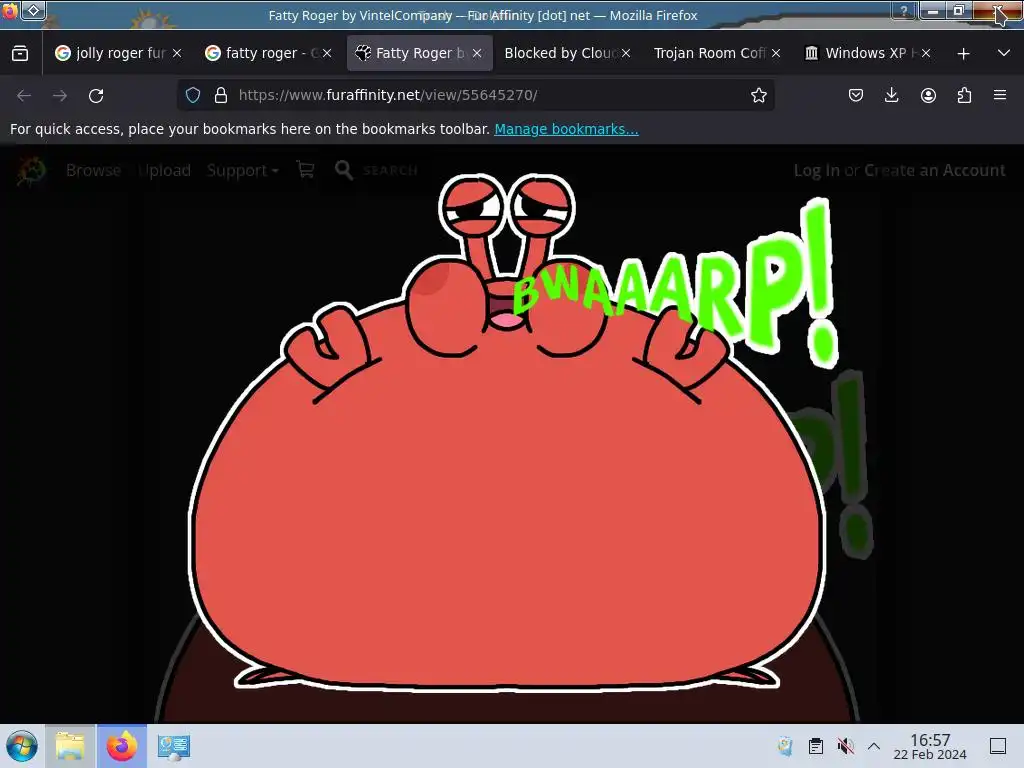
Task: Toggle the keep-on-all-desktops titlebar pin
Action: (33, 11)
